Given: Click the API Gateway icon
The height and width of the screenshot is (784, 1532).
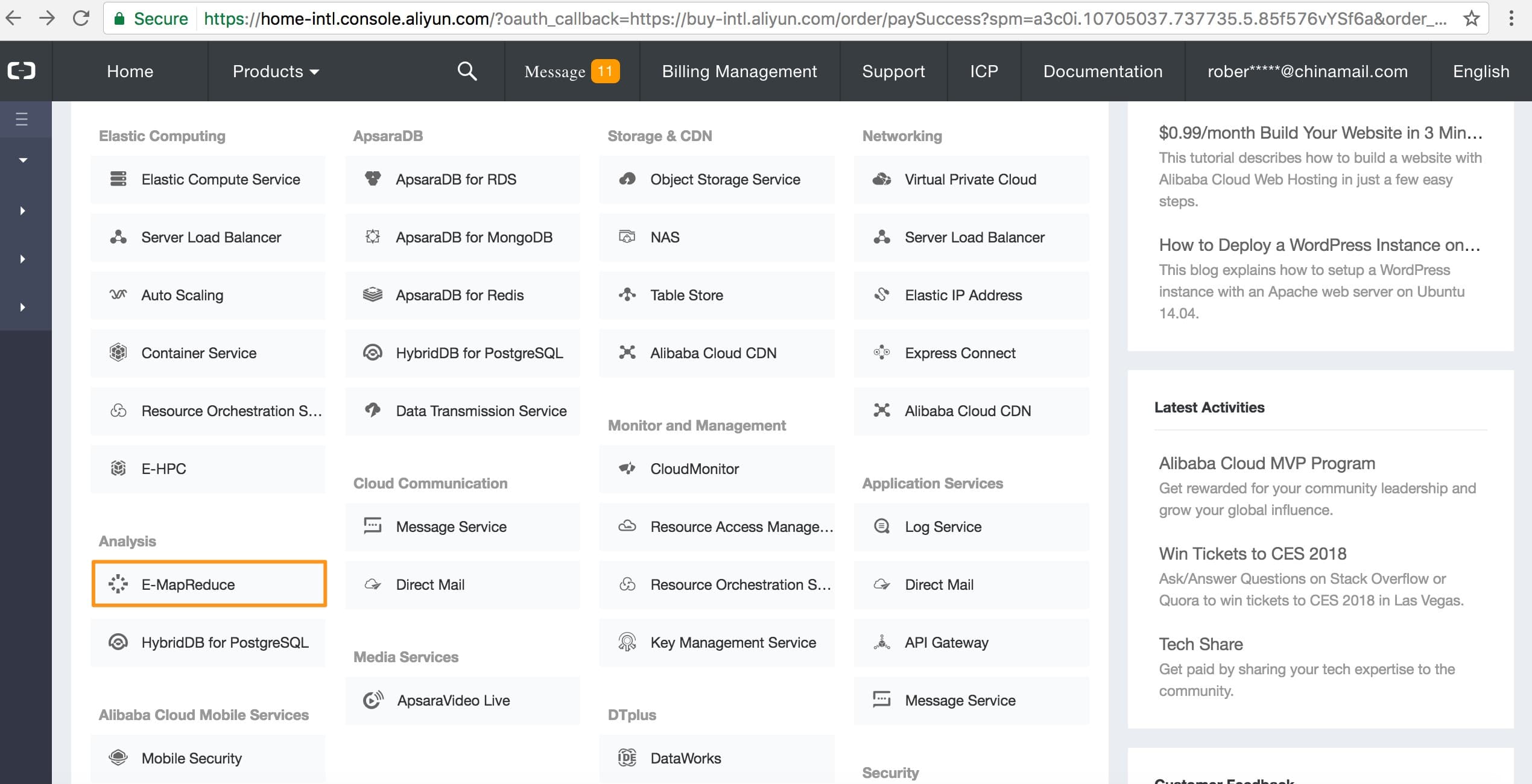Looking at the screenshot, I should pos(882,642).
